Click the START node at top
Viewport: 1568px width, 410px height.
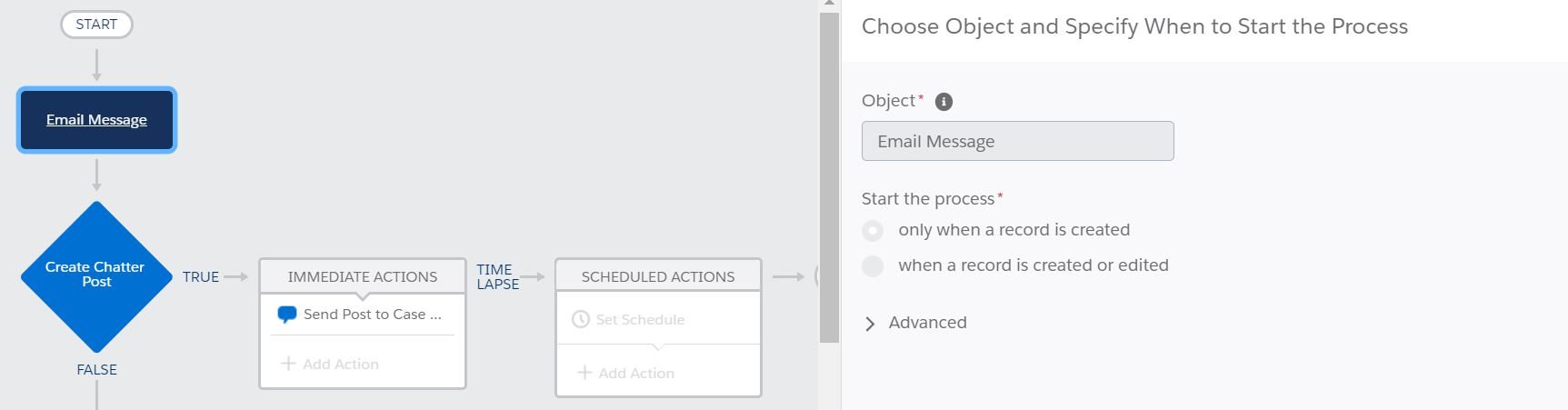96,25
